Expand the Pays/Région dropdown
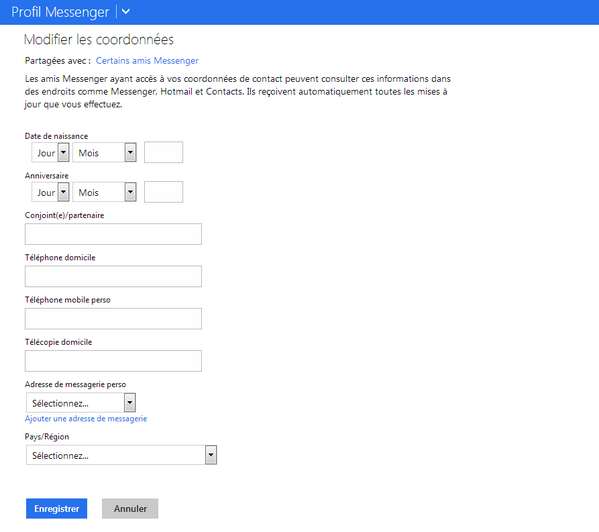 (x=121, y=455)
